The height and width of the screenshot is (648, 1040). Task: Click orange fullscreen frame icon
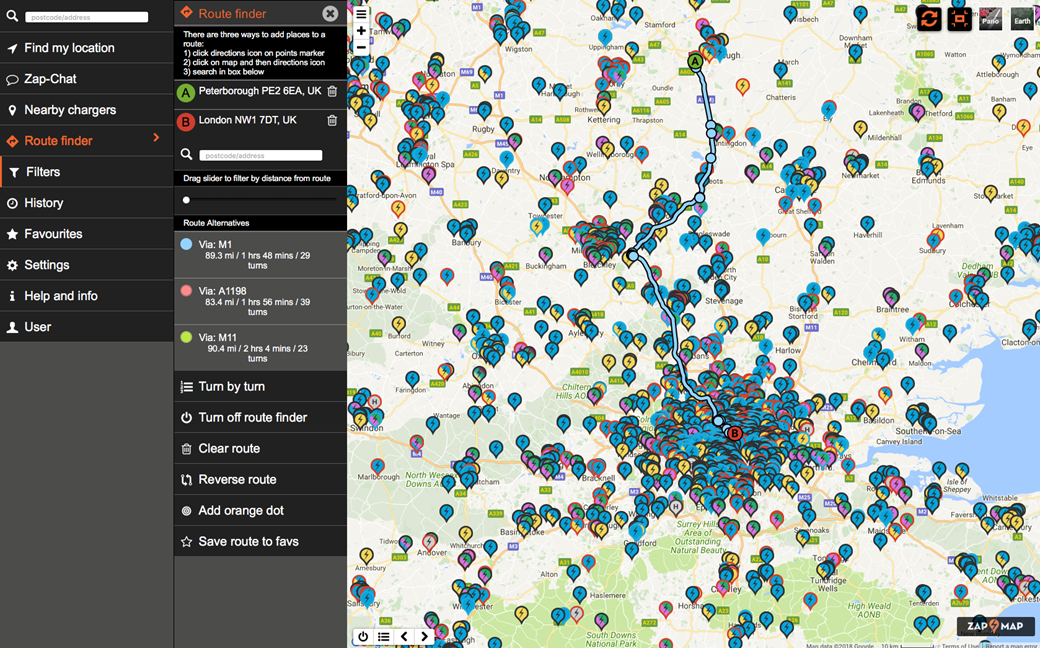tap(959, 19)
